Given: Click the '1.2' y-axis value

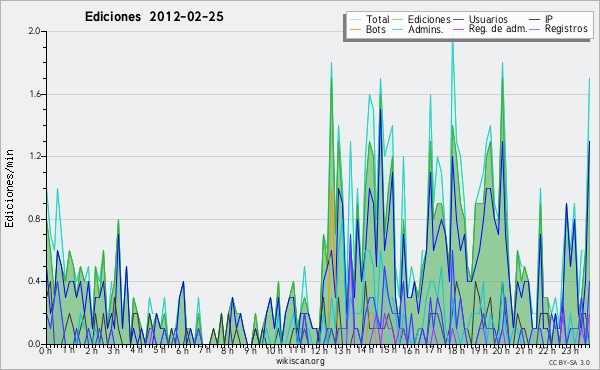Looking at the screenshot, I should pos(34,156).
